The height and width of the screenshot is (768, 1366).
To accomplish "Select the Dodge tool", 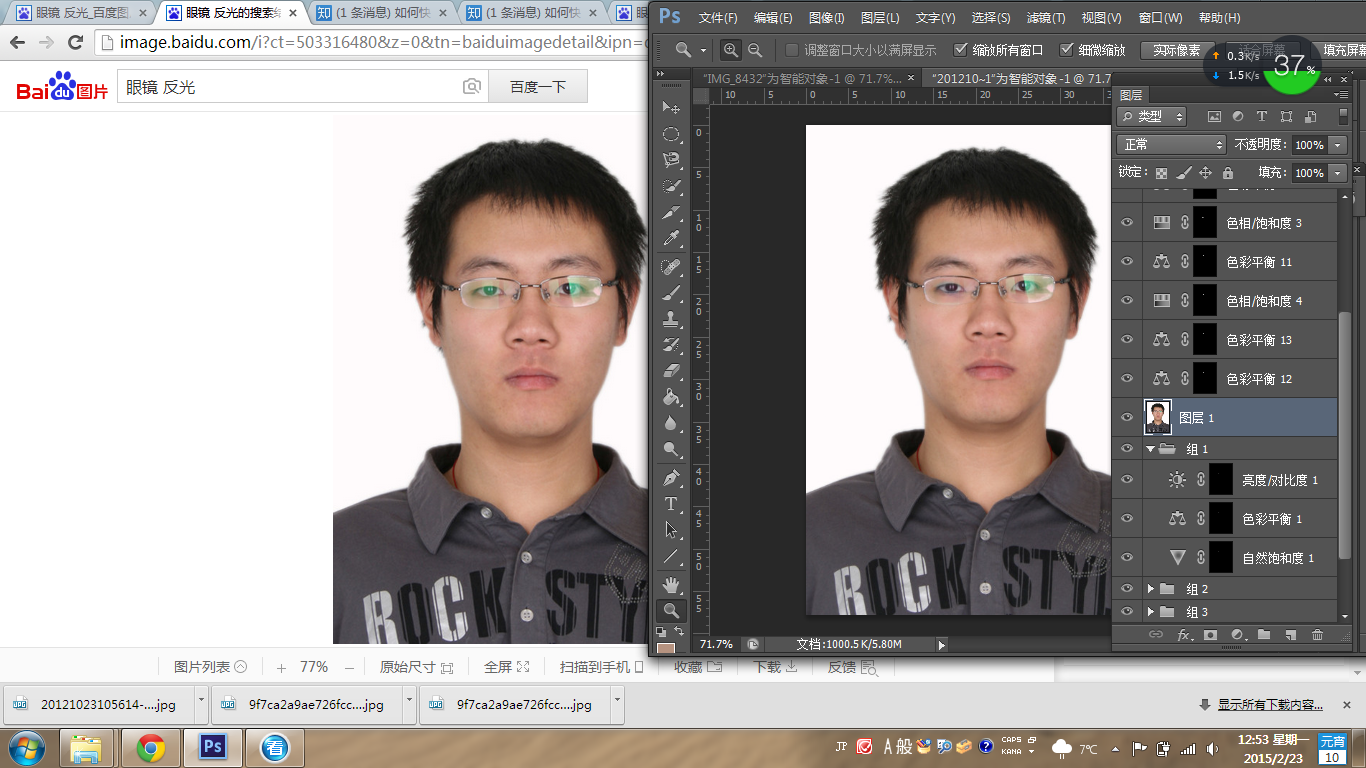I will pos(671,449).
